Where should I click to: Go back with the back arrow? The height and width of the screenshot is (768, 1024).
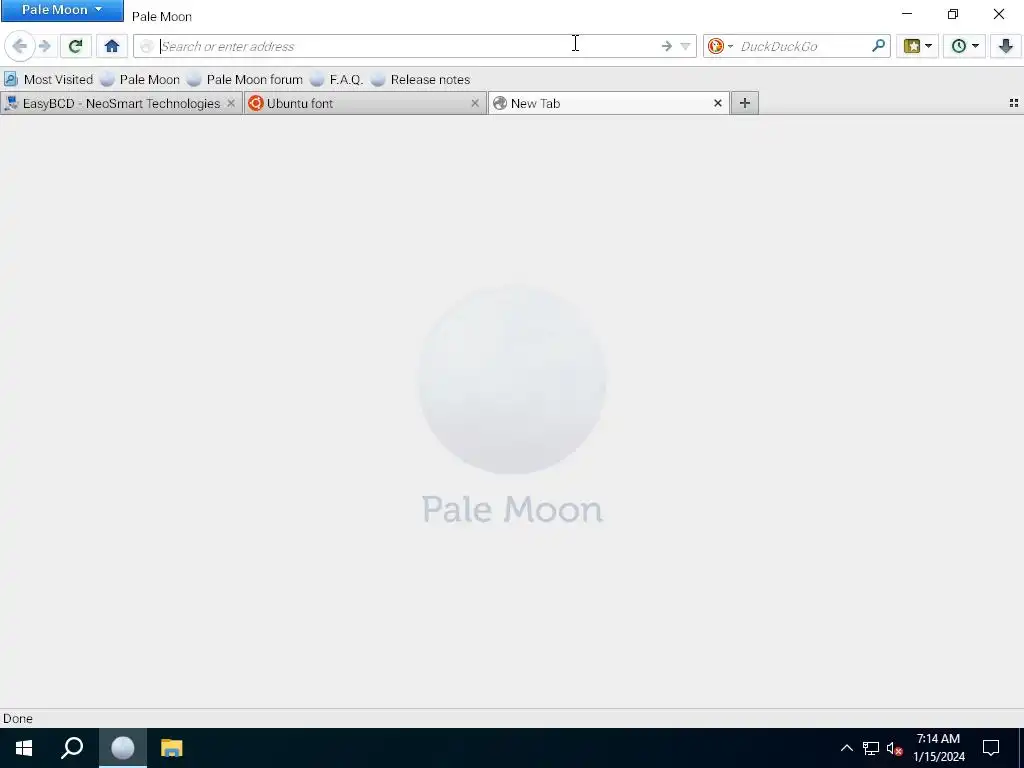pyautogui.click(x=20, y=46)
